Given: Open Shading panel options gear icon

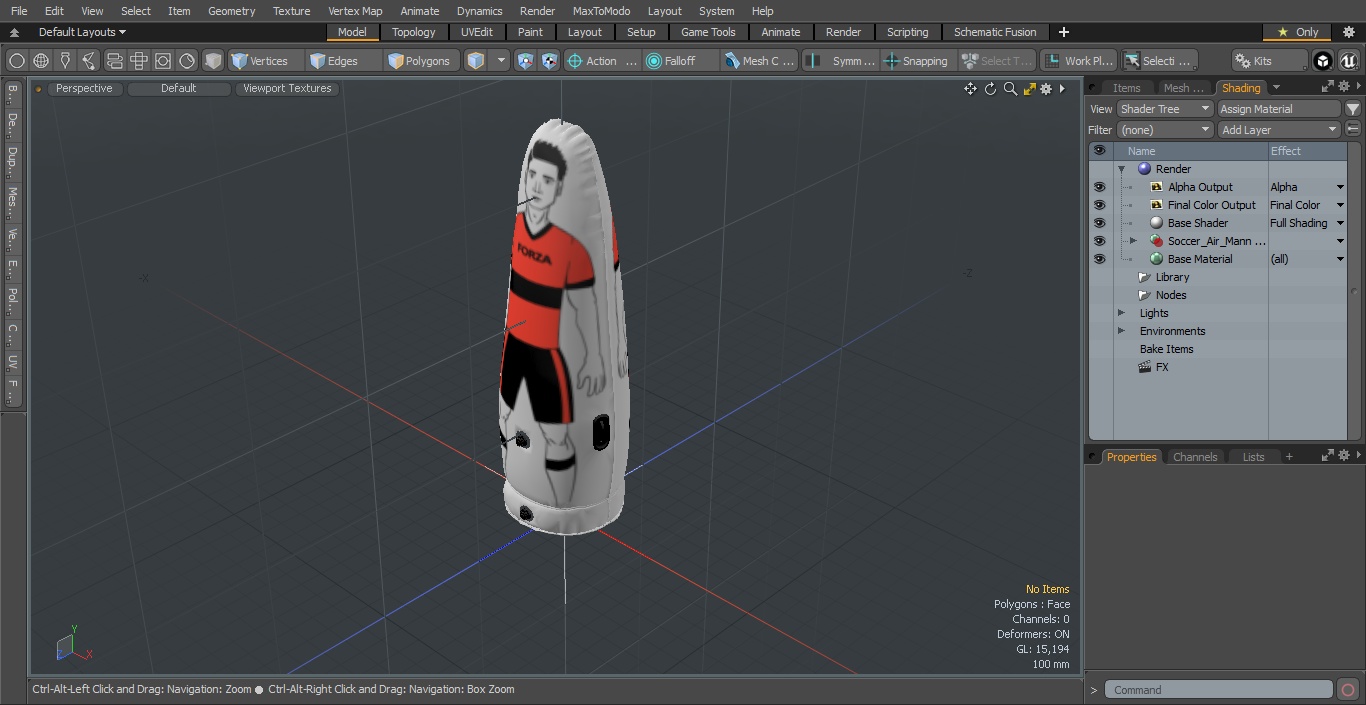Looking at the screenshot, I should 1343,87.
